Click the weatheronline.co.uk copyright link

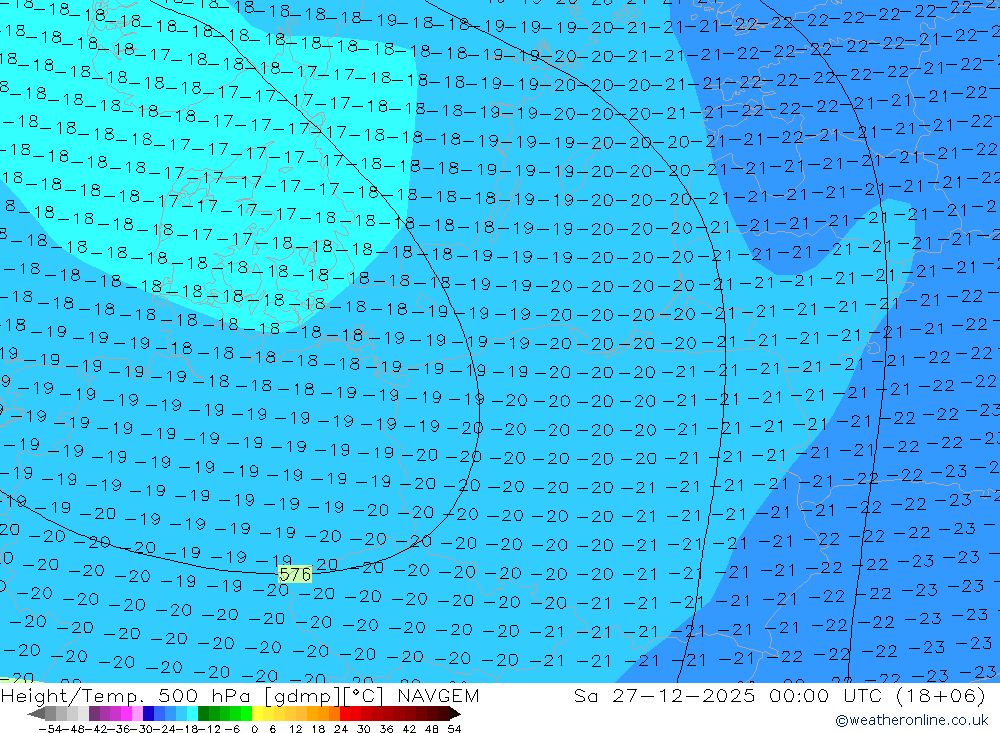point(911,720)
